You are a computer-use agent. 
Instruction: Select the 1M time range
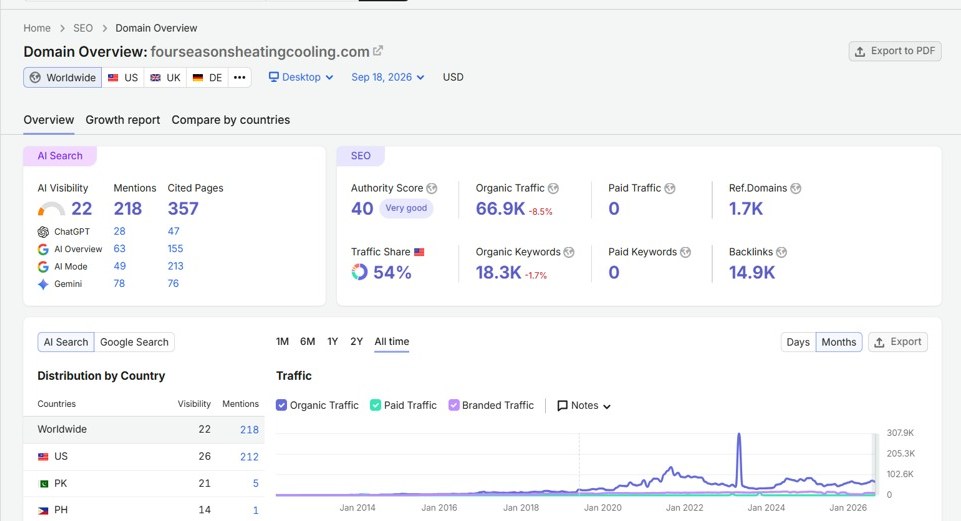(x=282, y=341)
